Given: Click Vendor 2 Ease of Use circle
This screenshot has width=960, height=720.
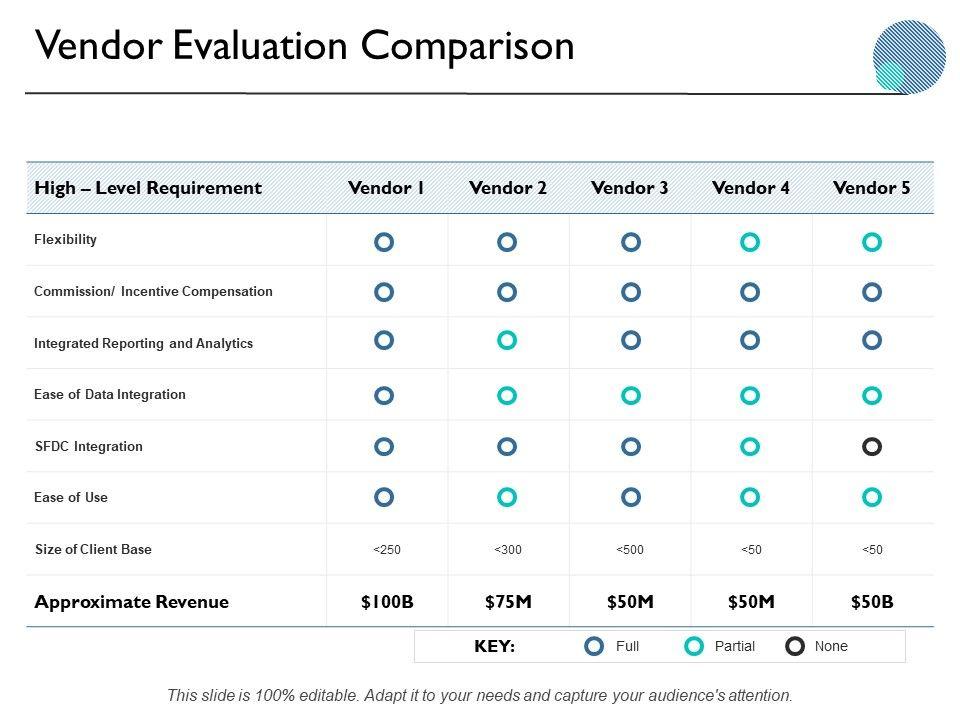Looking at the screenshot, I should tap(507, 497).
